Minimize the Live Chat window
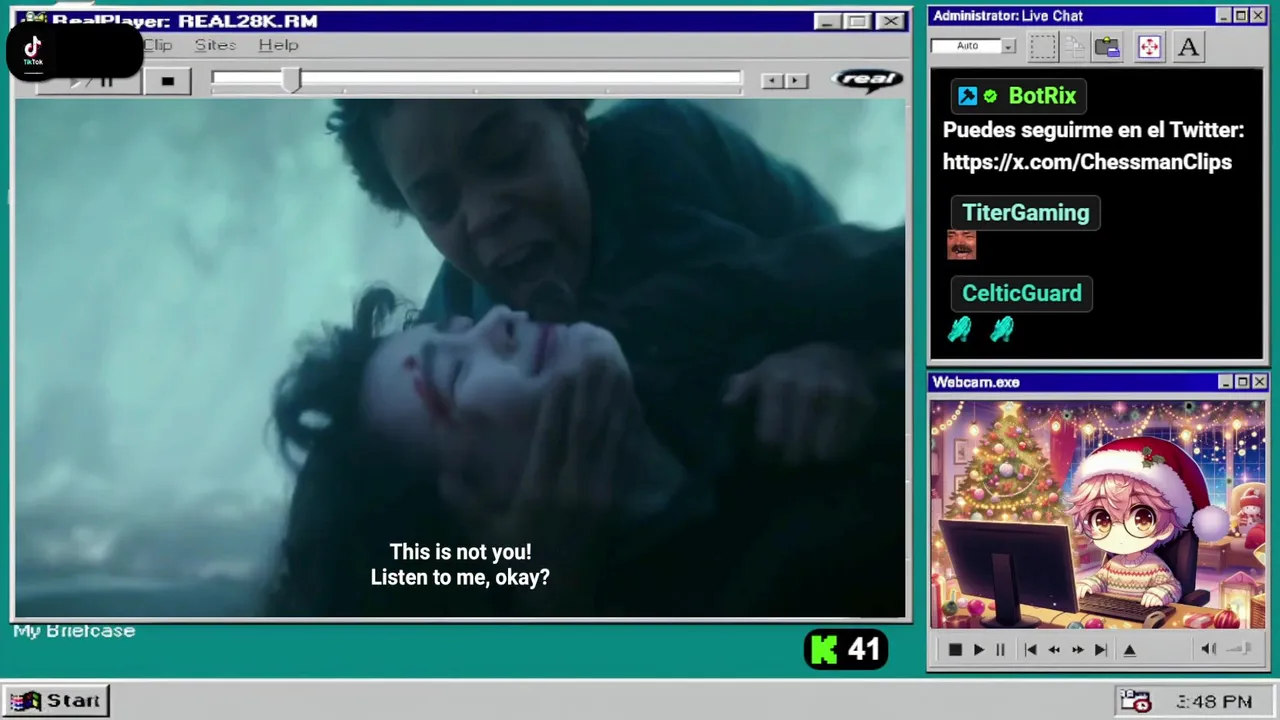This screenshot has height=720, width=1280. 1224,16
